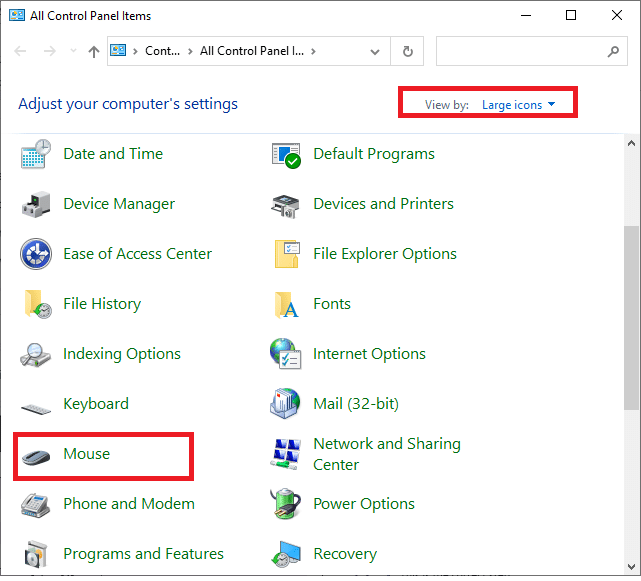Open the Programs and Features link
641x581 pixels.
pyautogui.click(x=143, y=554)
